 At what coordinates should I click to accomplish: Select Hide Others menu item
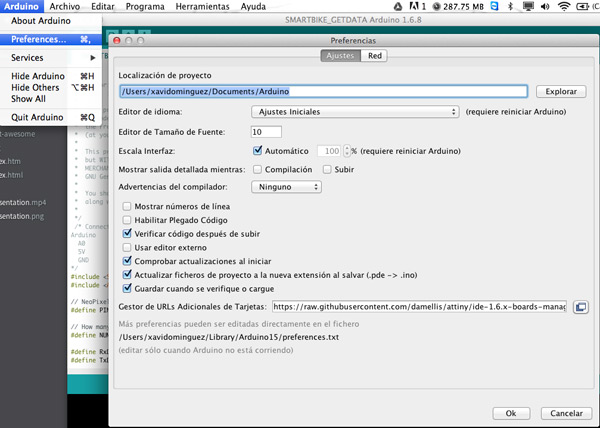51,88
